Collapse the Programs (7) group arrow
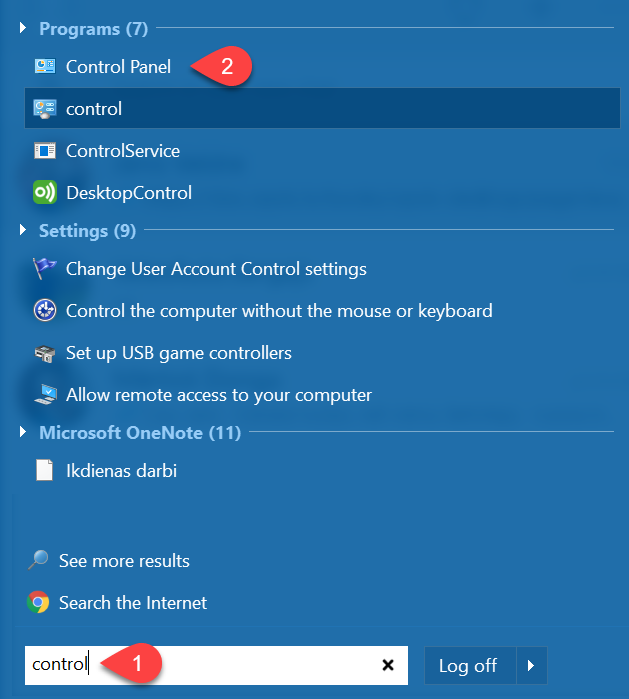 23,28
